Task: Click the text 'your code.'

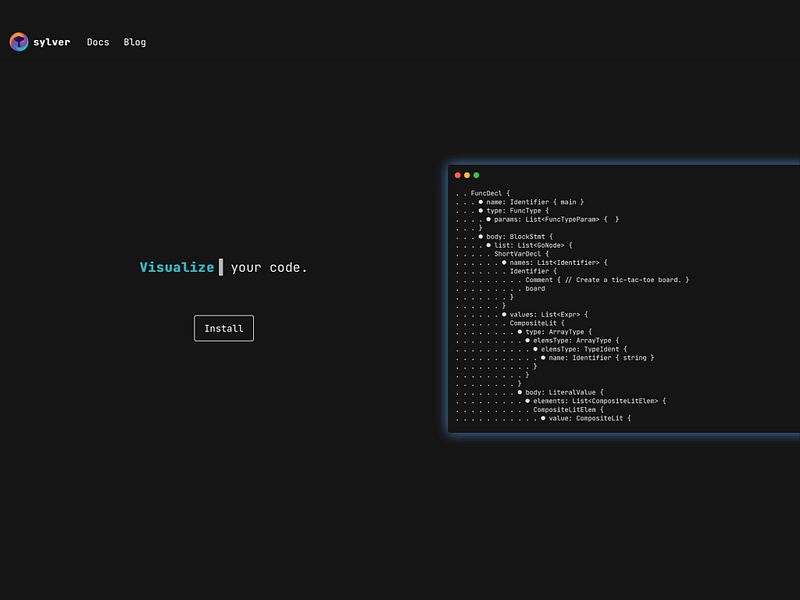Action: click(269, 267)
